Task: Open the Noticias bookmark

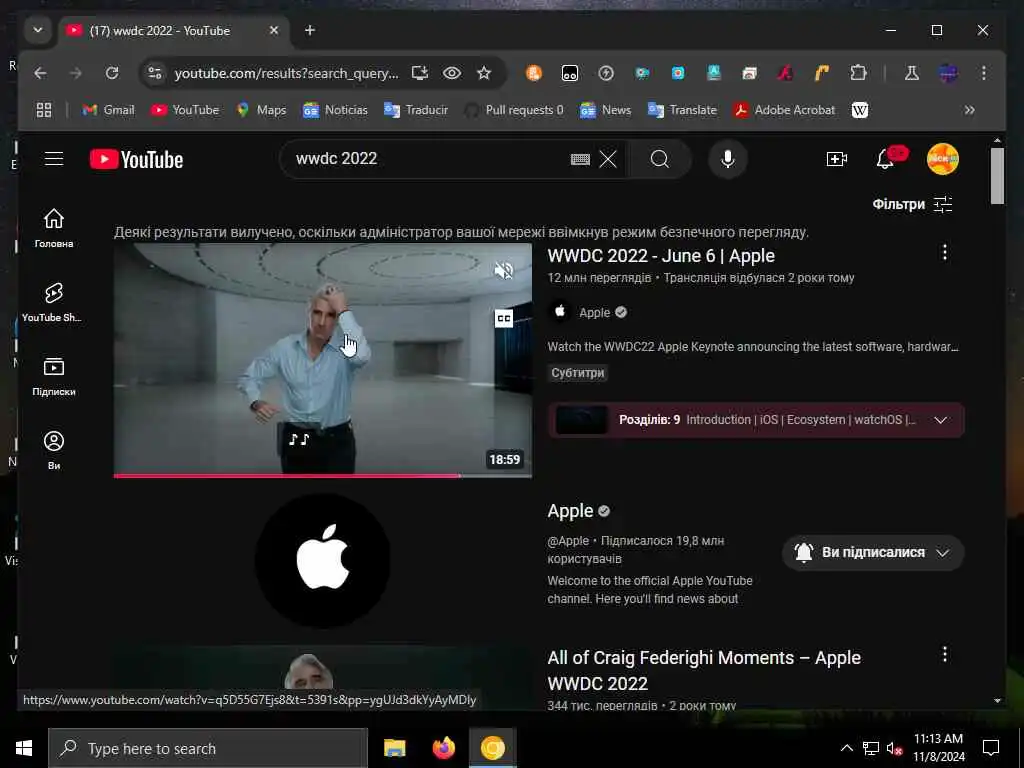Action: 335,110
